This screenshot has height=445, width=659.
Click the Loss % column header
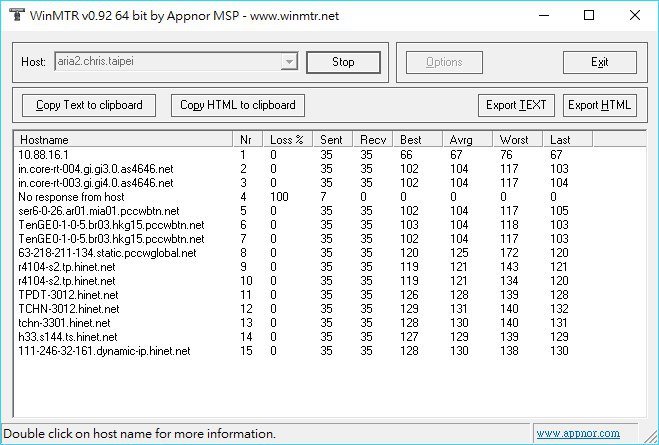(x=288, y=140)
